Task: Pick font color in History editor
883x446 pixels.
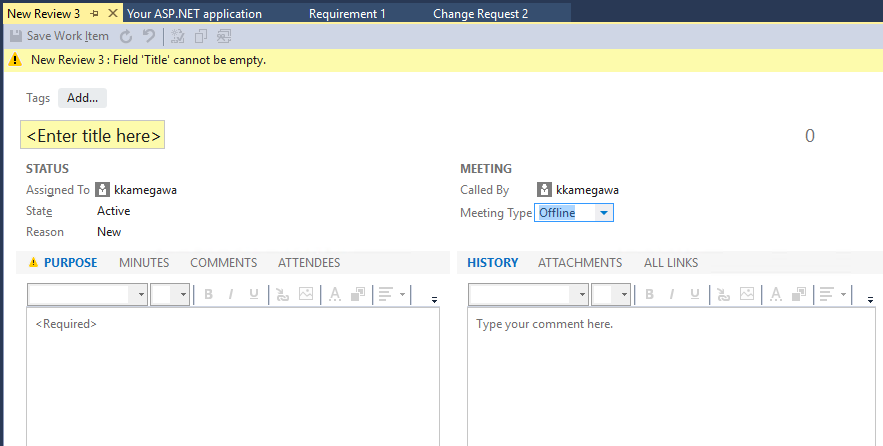Action: [x=775, y=294]
